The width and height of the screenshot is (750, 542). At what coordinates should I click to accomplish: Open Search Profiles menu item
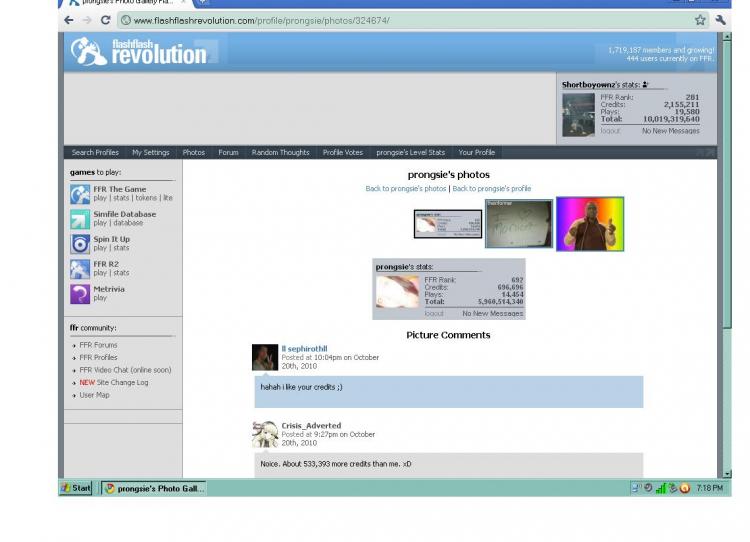[x=95, y=153]
